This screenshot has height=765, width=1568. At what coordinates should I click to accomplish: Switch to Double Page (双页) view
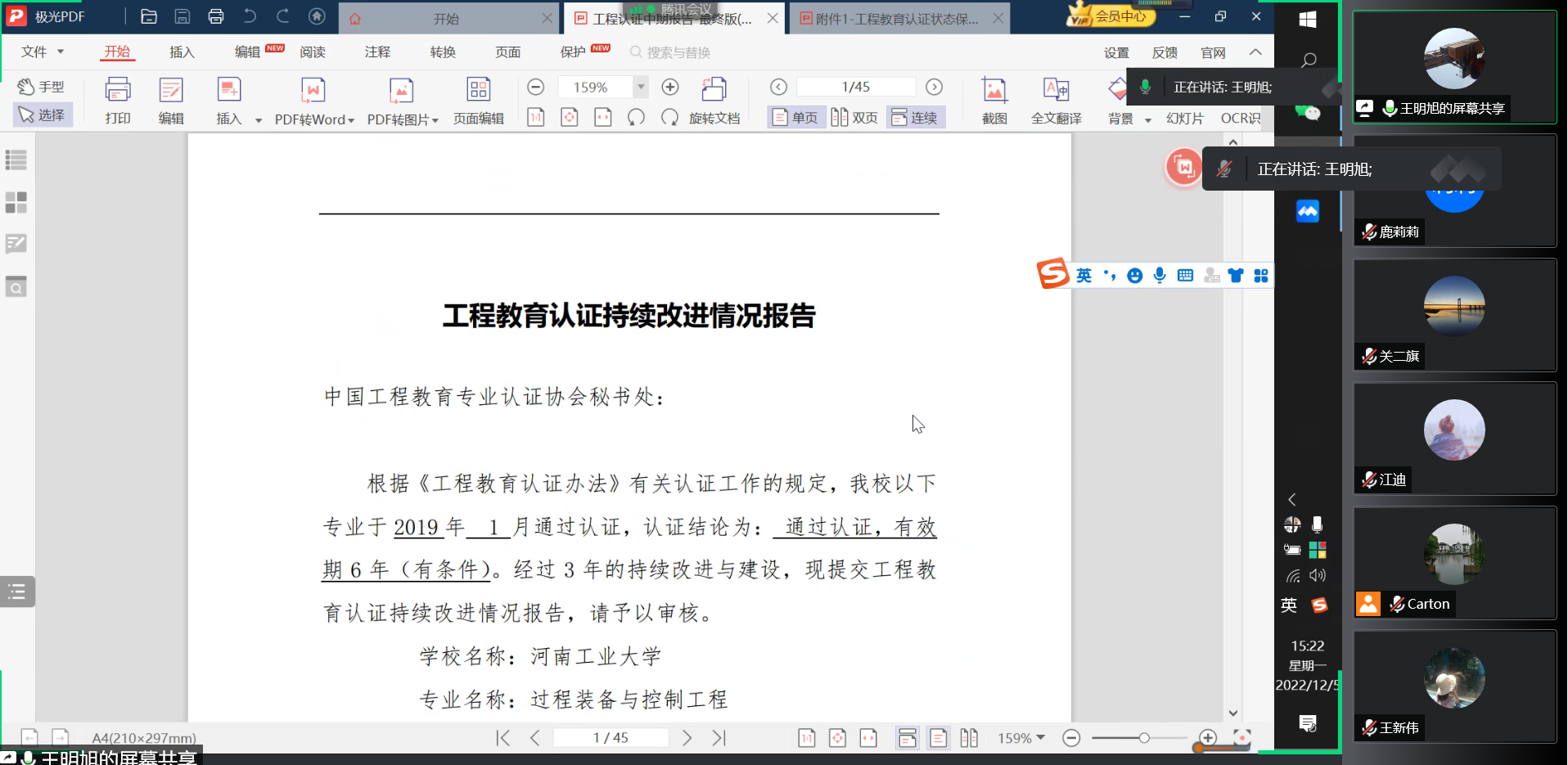click(854, 118)
